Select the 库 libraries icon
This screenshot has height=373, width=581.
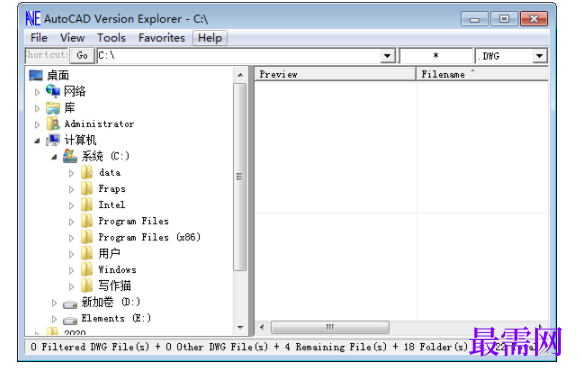pos(53,108)
